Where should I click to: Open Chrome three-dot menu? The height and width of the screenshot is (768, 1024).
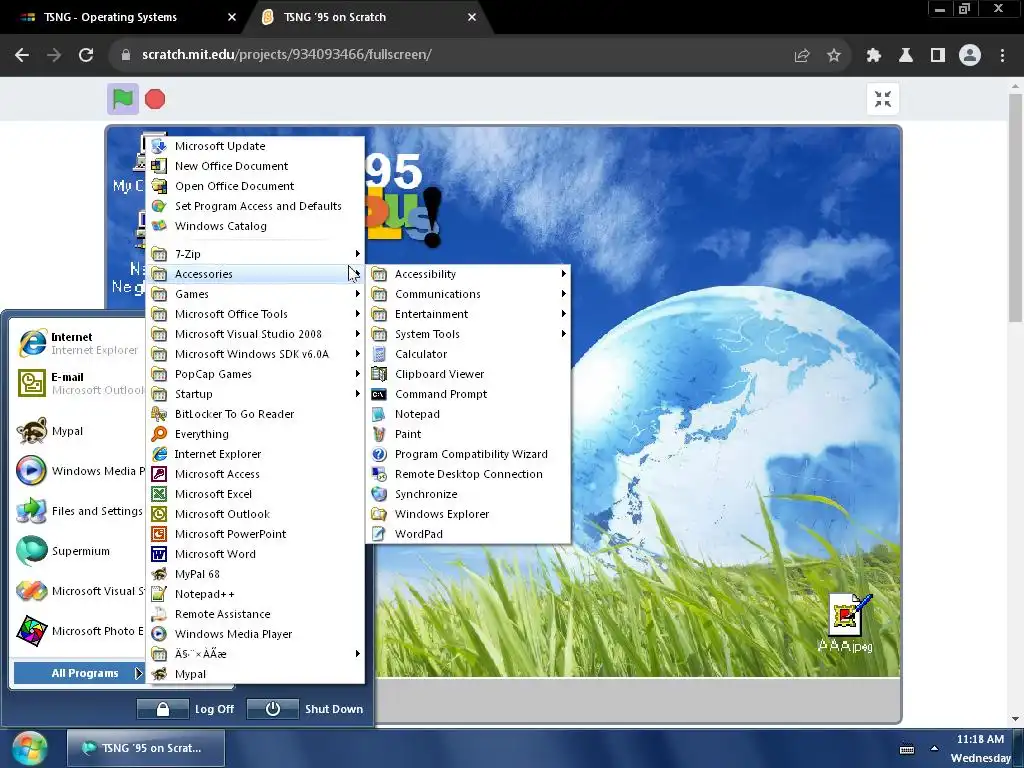point(1002,55)
